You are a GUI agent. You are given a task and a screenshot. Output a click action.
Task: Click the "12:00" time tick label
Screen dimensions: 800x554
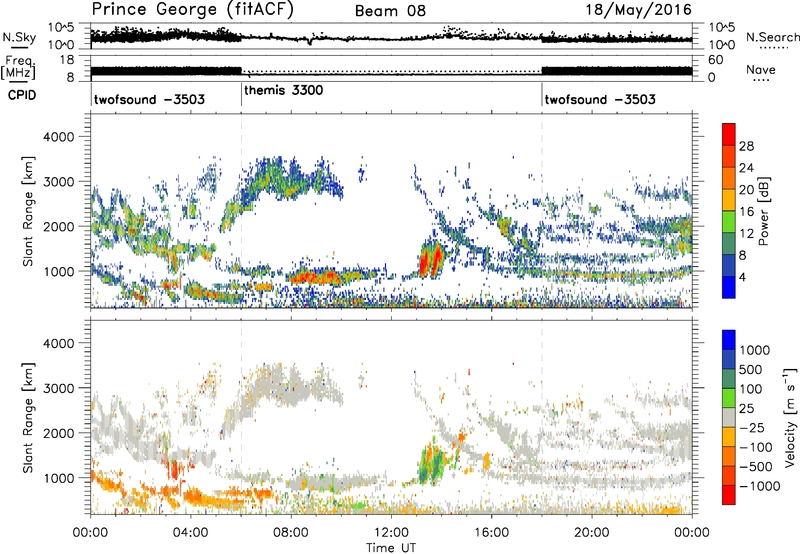pos(391,533)
